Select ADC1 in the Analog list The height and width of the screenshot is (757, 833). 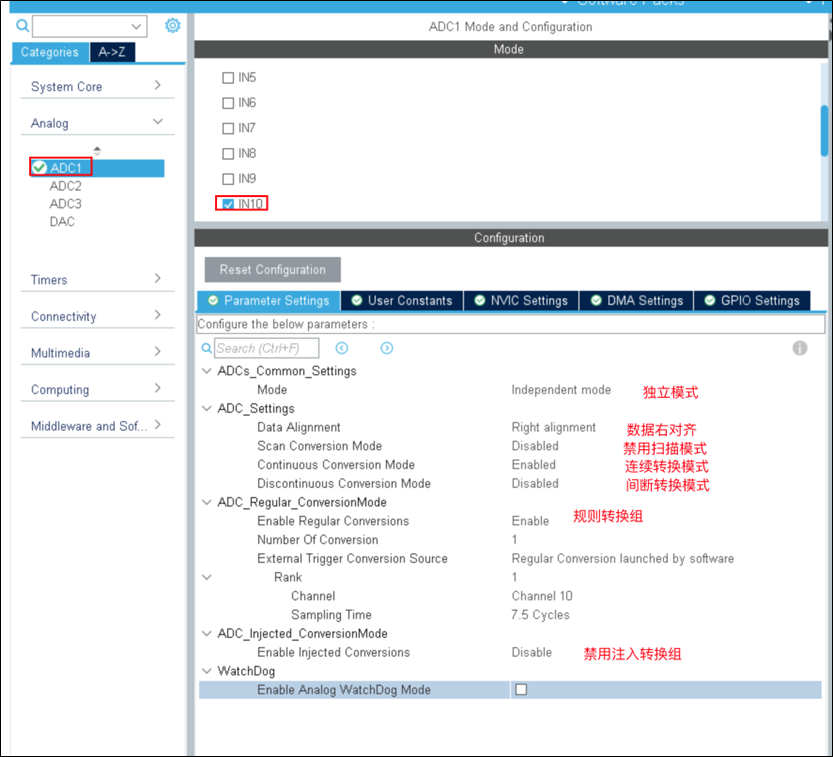(66, 168)
